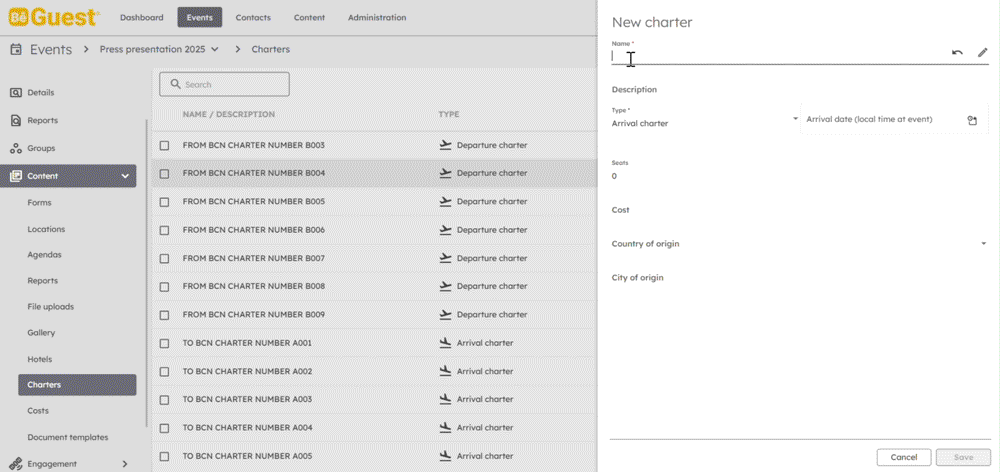The width and height of the screenshot is (1000, 472).
Task: Click the charter Search box
Action: coord(224,84)
